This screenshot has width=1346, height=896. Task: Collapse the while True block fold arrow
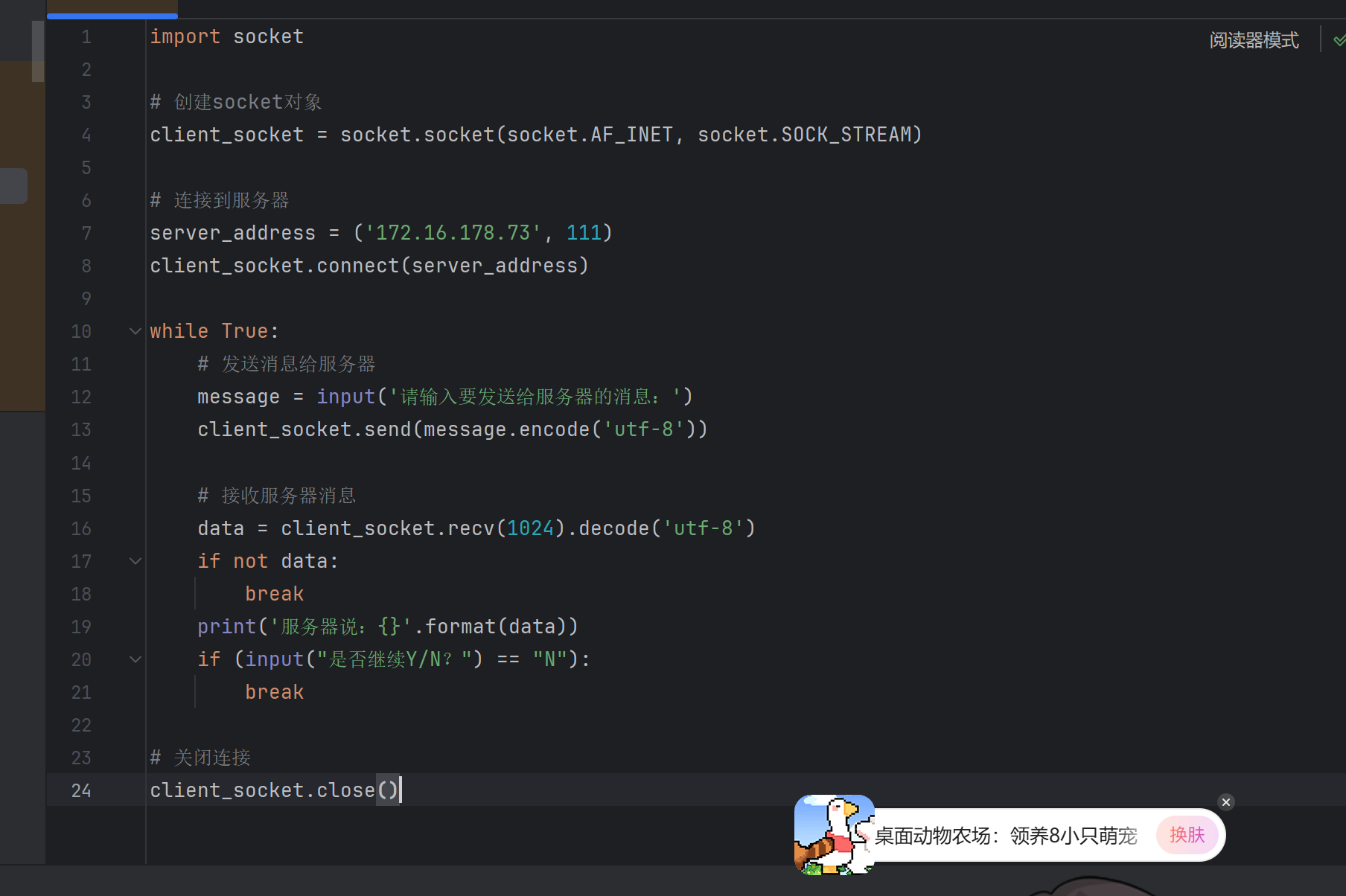[x=135, y=331]
